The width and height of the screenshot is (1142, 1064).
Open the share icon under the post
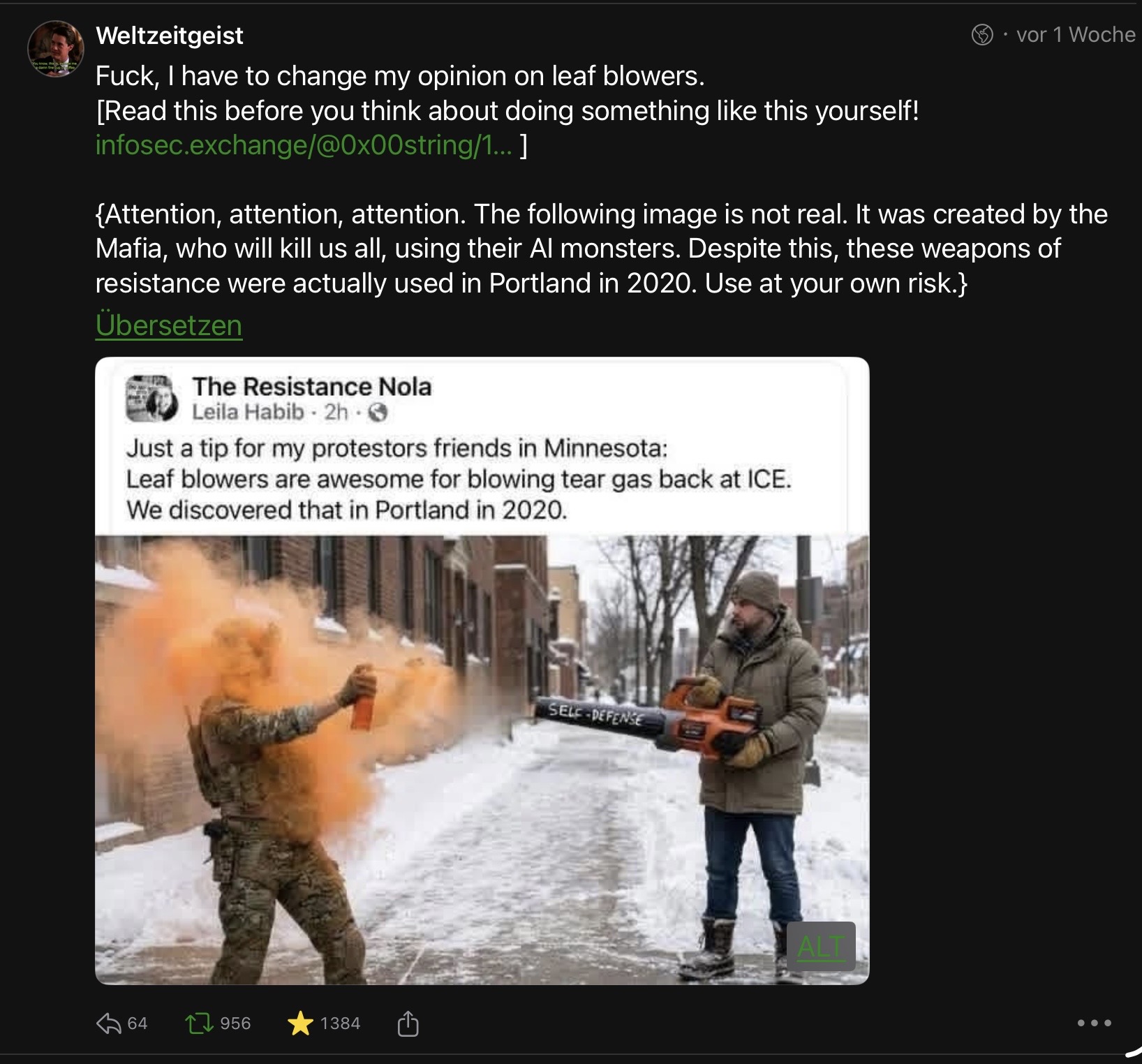[408, 1024]
